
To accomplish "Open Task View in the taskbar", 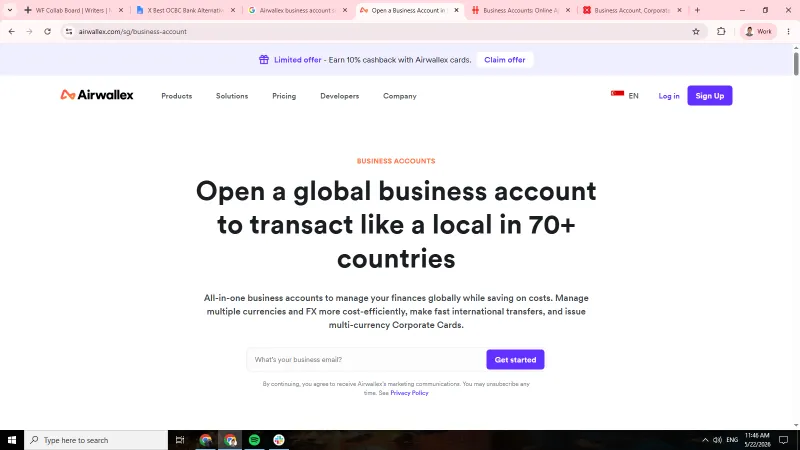I will tap(180, 440).
